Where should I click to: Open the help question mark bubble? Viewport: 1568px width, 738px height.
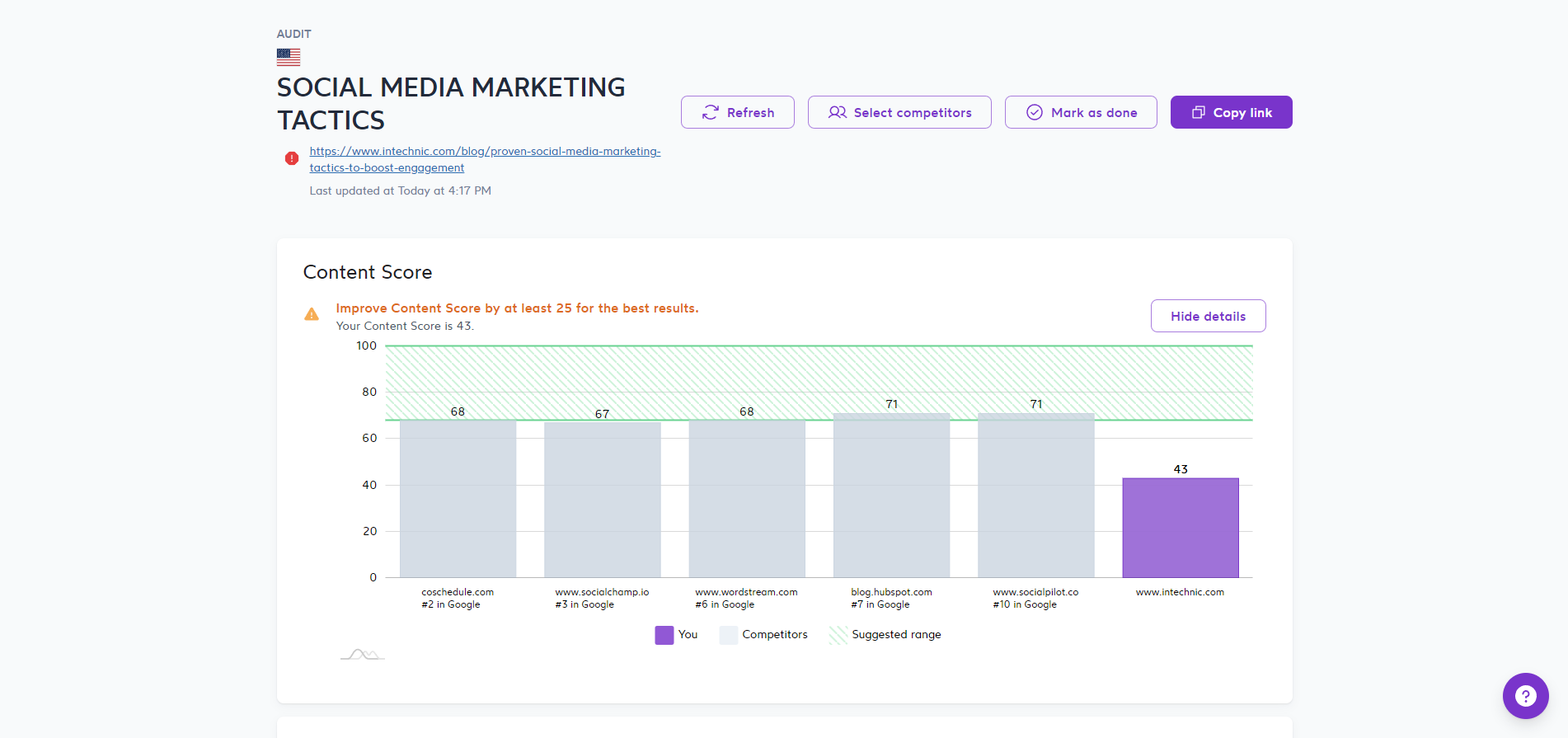point(1525,696)
